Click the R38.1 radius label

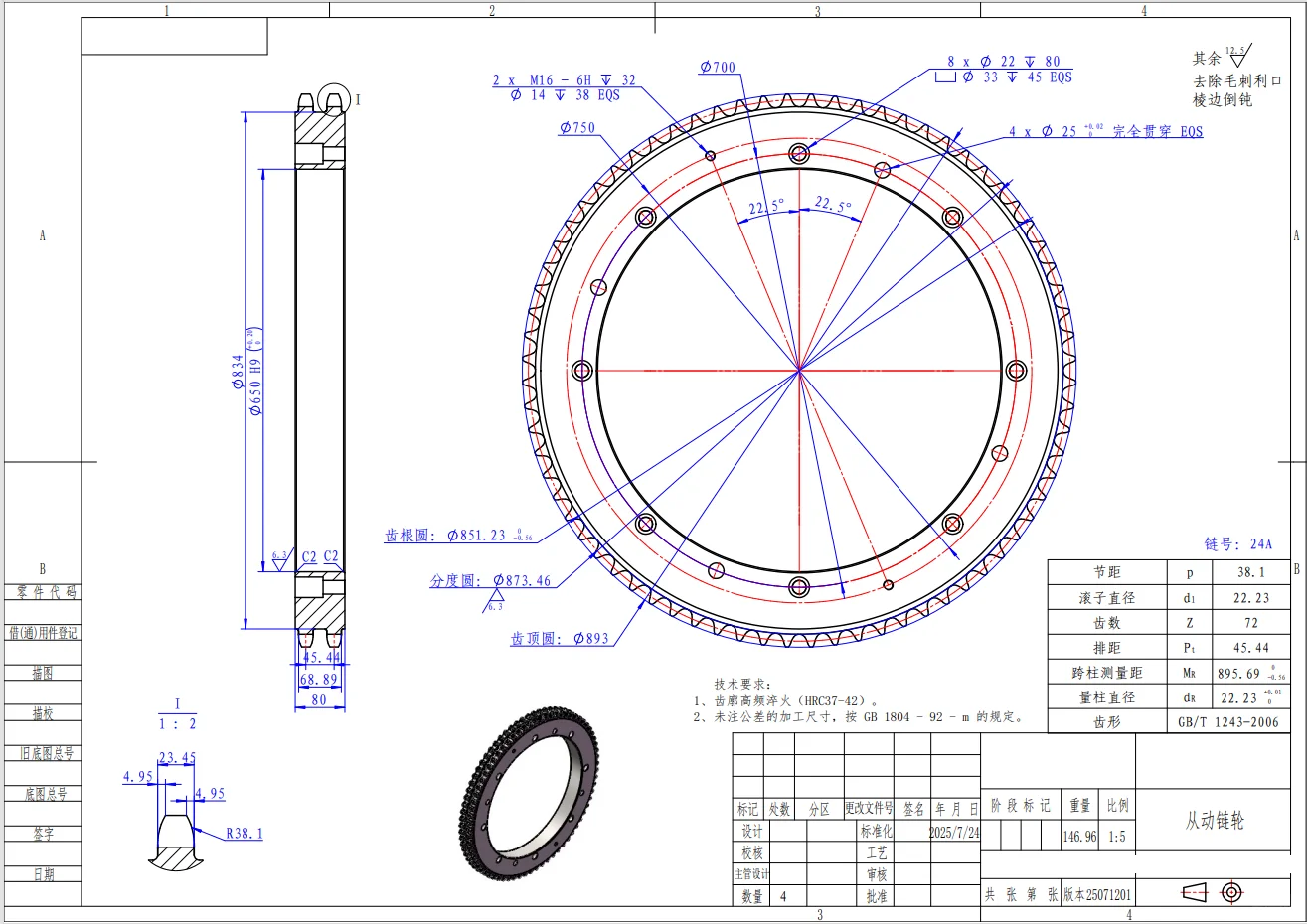coord(245,834)
